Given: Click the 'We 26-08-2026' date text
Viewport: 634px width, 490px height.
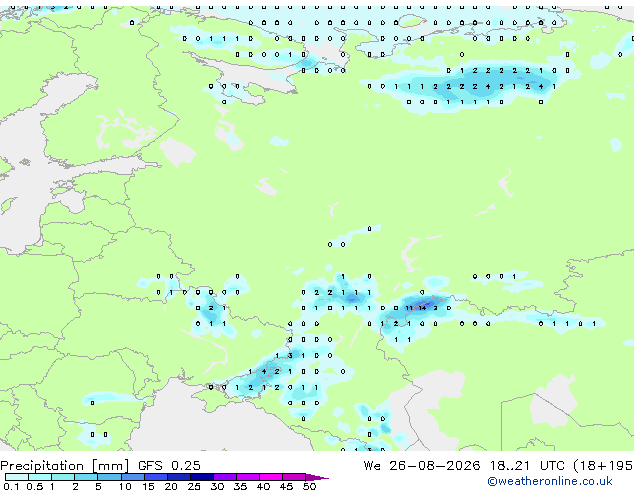Looking at the screenshot, I should (x=422, y=465).
